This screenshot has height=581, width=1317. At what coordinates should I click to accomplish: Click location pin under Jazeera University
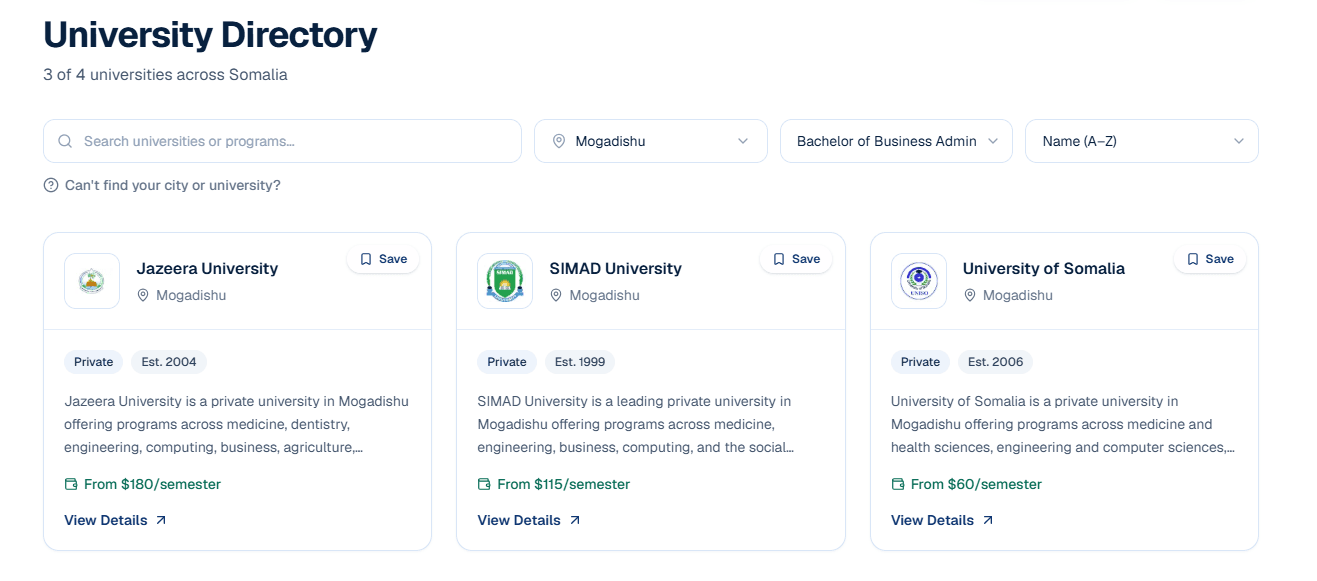click(143, 295)
